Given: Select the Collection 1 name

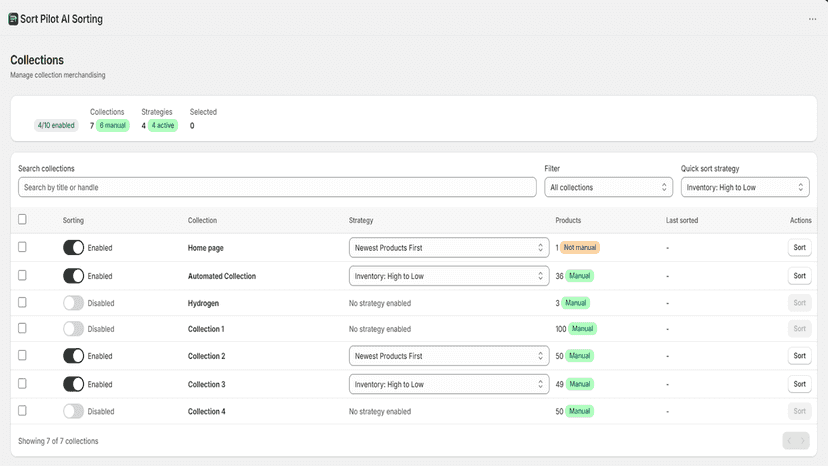Looking at the screenshot, I should 206,329.
